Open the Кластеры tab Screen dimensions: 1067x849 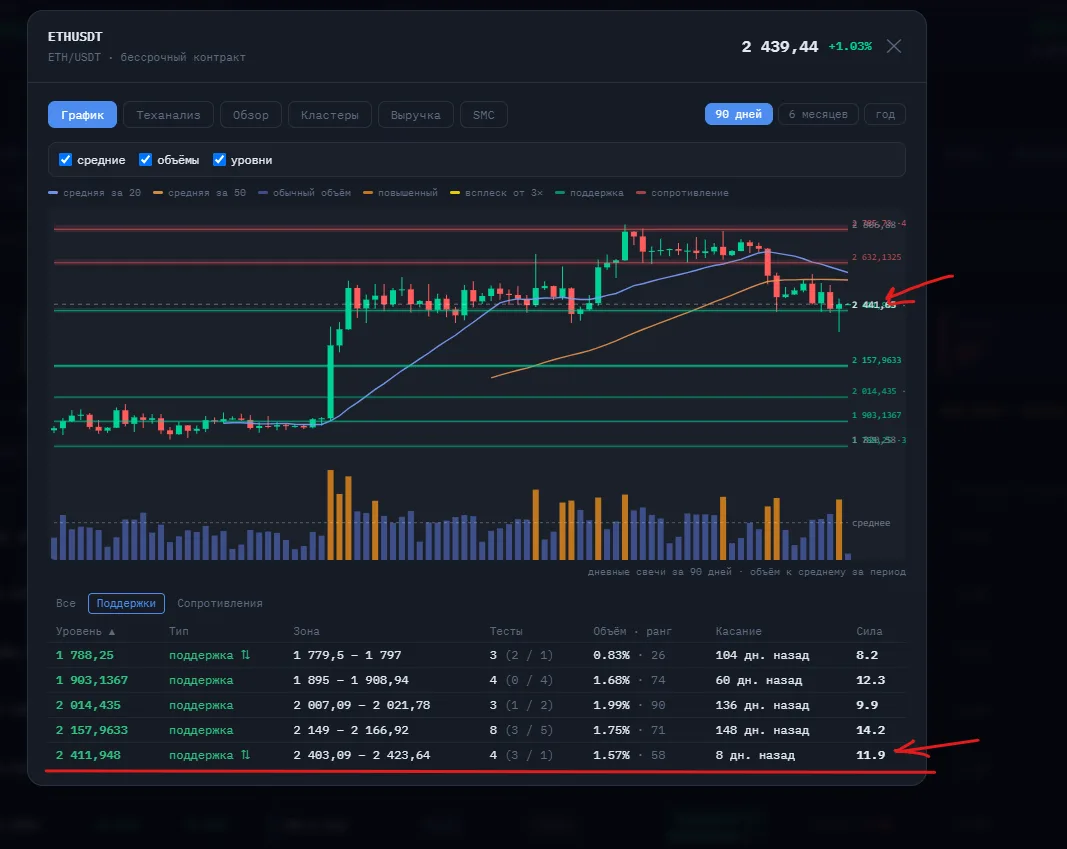[329, 115]
